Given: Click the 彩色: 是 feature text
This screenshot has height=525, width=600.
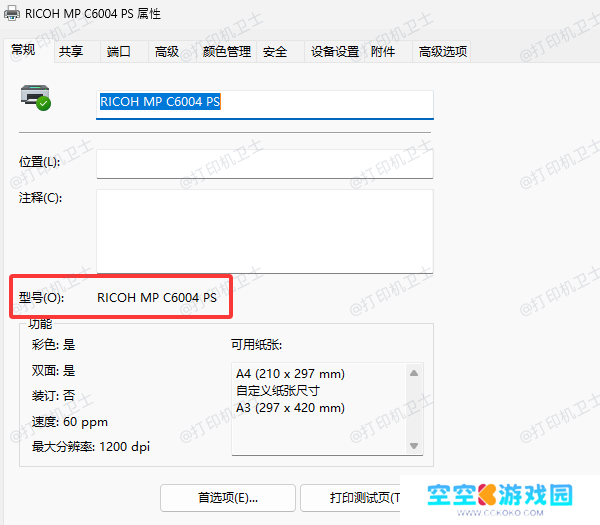Looking at the screenshot, I should click(x=53, y=345).
